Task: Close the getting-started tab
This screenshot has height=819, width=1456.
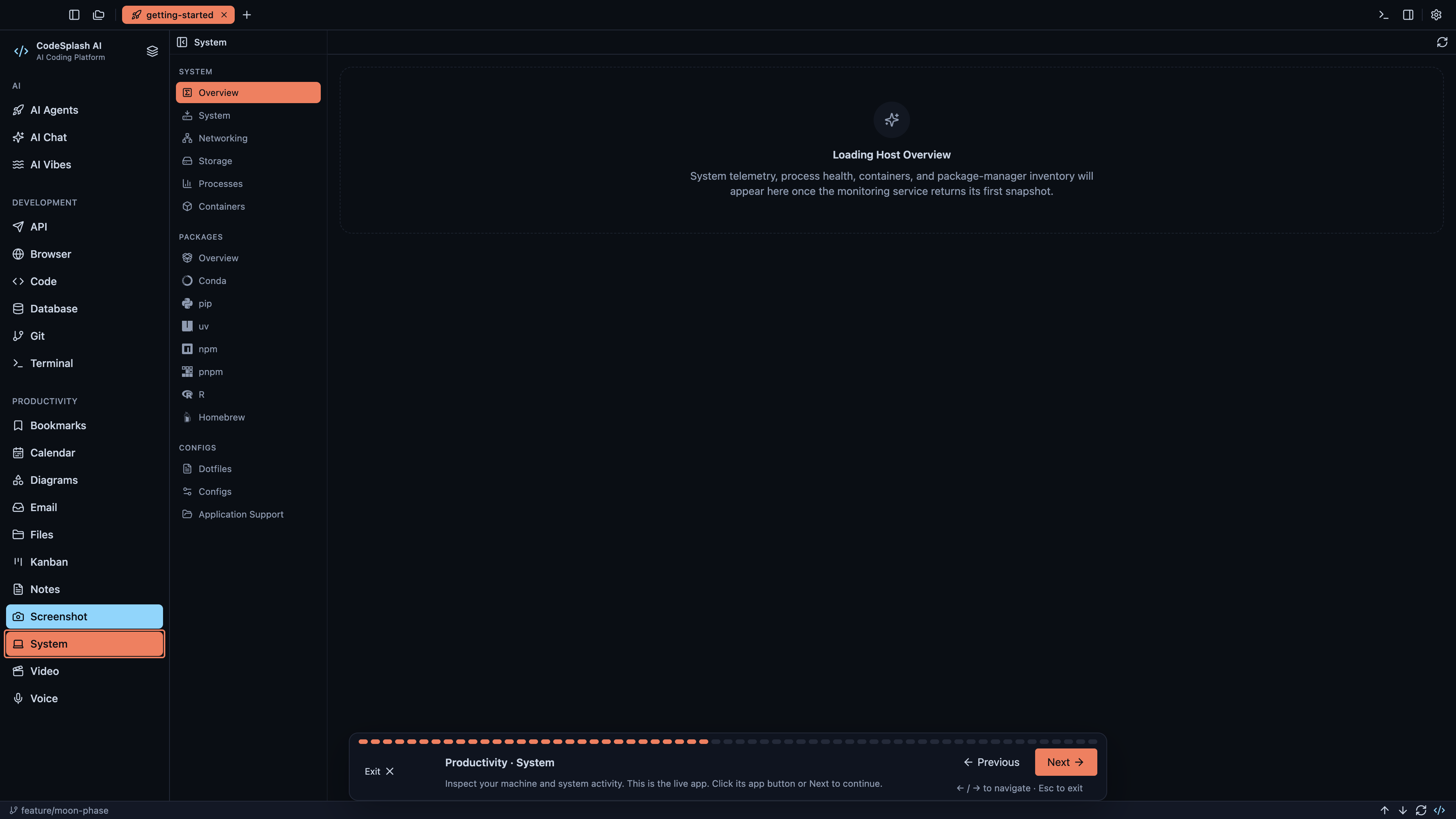Action: [x=224, y=15]
